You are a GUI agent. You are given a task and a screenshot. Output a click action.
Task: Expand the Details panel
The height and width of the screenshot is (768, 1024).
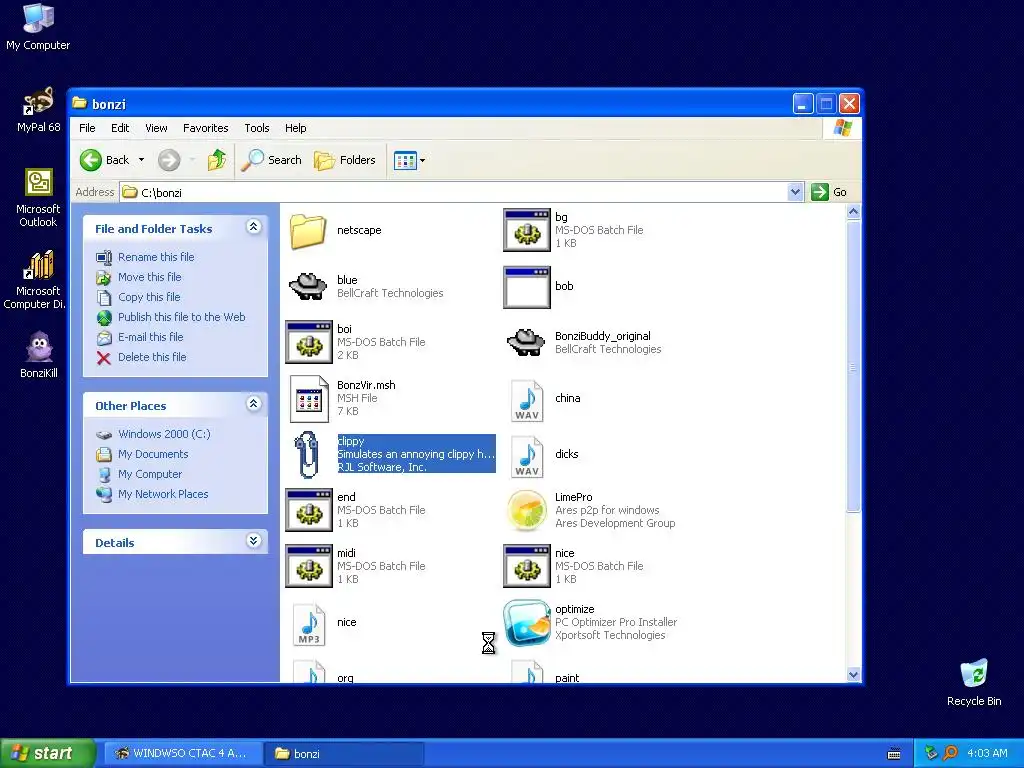[x=253, y=541]
